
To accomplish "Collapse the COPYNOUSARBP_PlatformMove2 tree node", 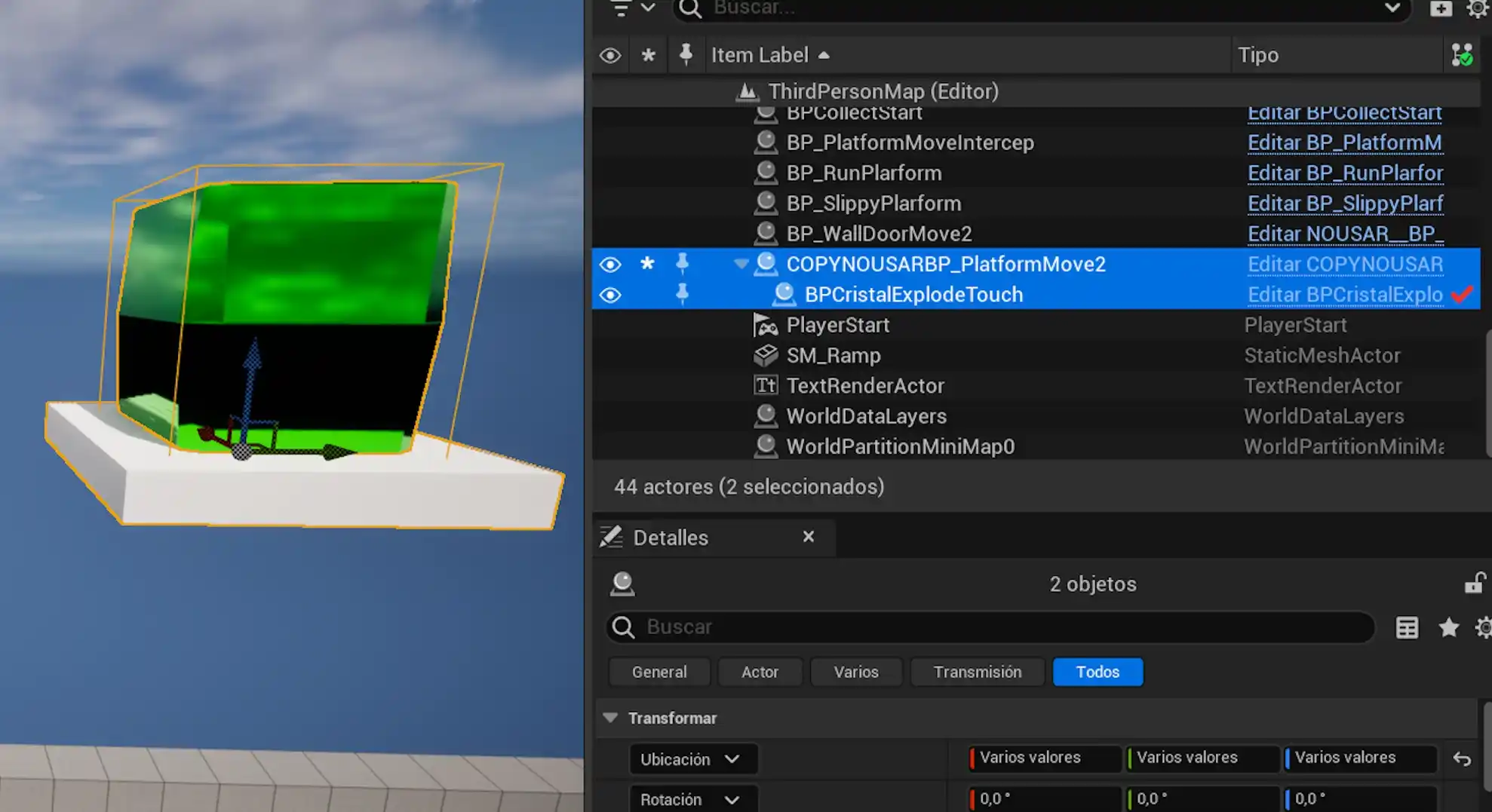I will point(741,264).
